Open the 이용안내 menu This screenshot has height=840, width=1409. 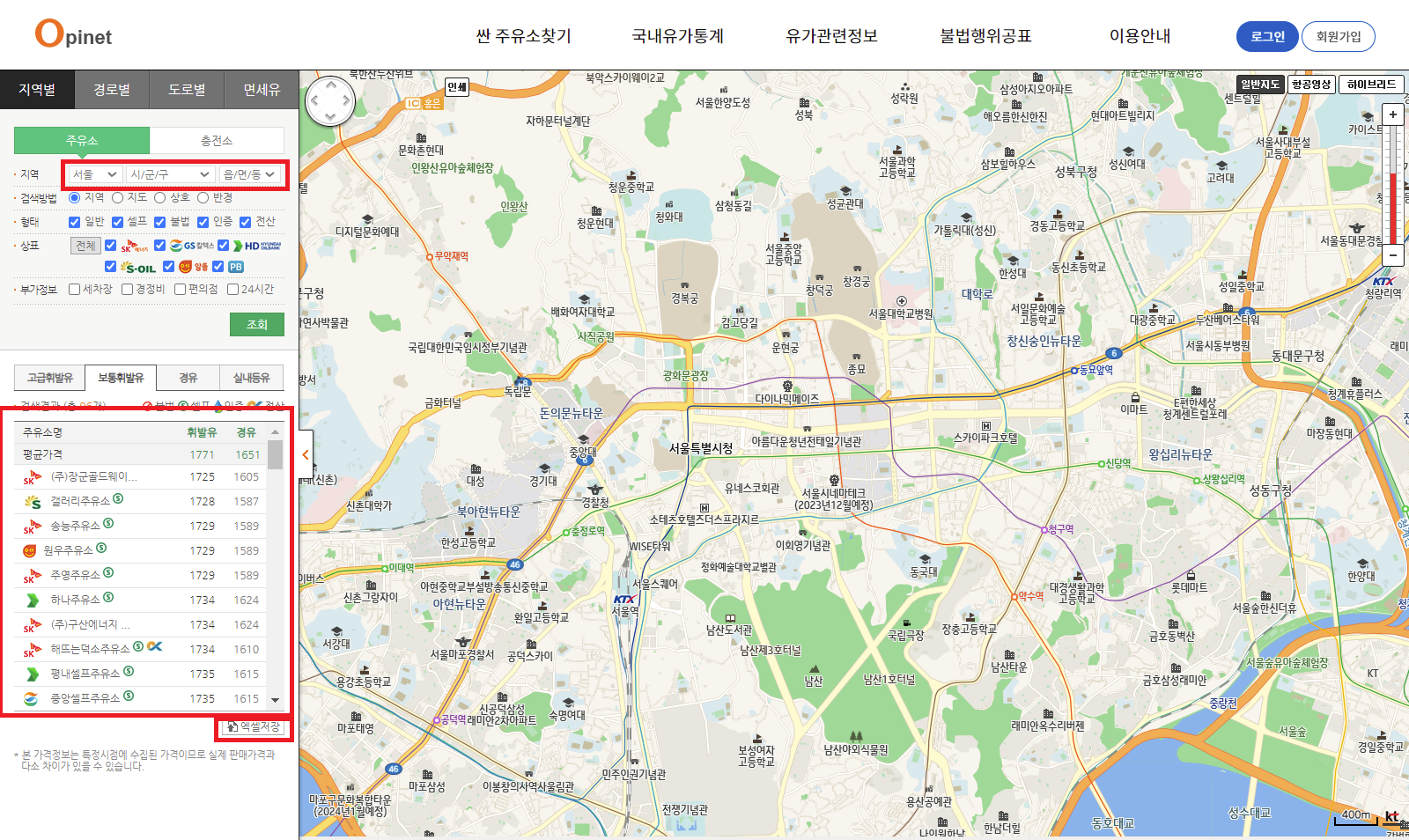1140,36
